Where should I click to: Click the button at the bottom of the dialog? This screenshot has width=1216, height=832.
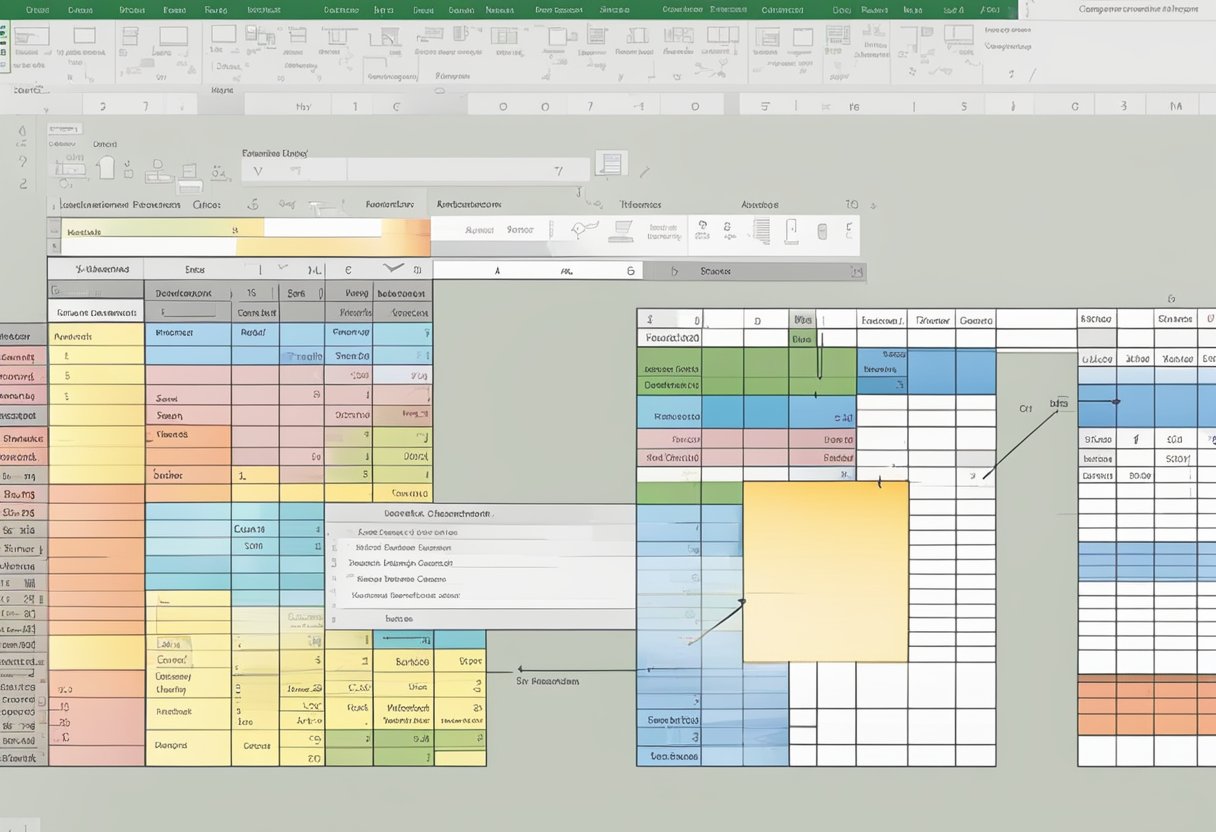coord(398,618)
